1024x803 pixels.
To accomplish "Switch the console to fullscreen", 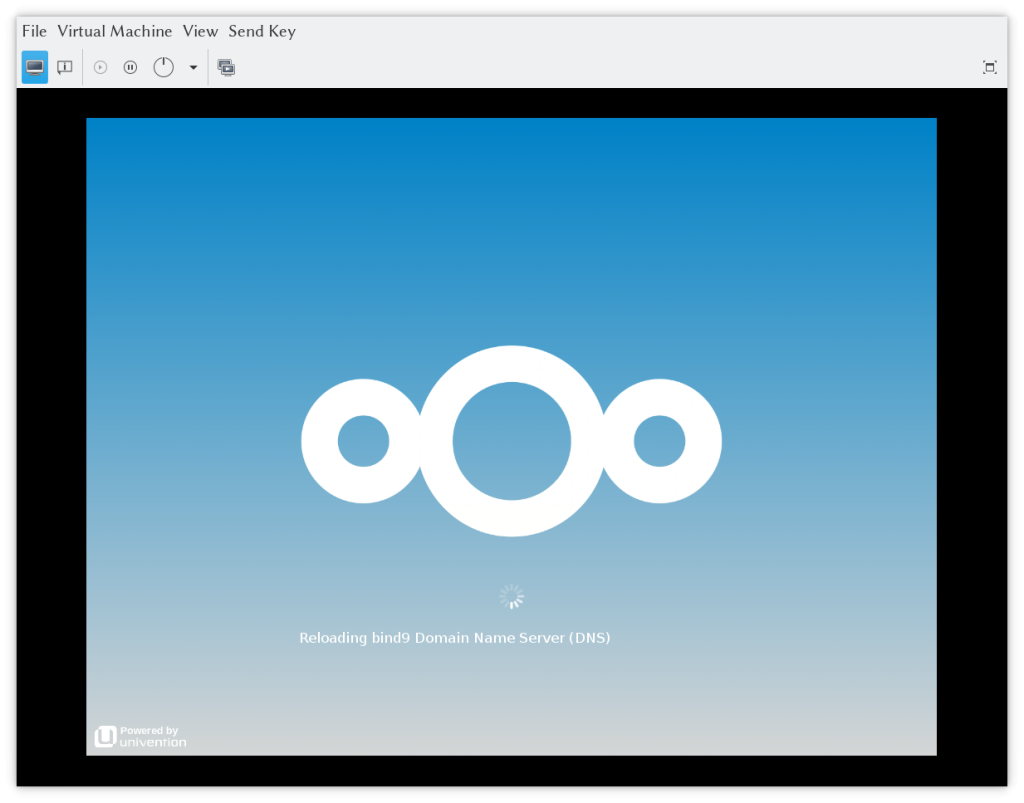I will point(989,67).
